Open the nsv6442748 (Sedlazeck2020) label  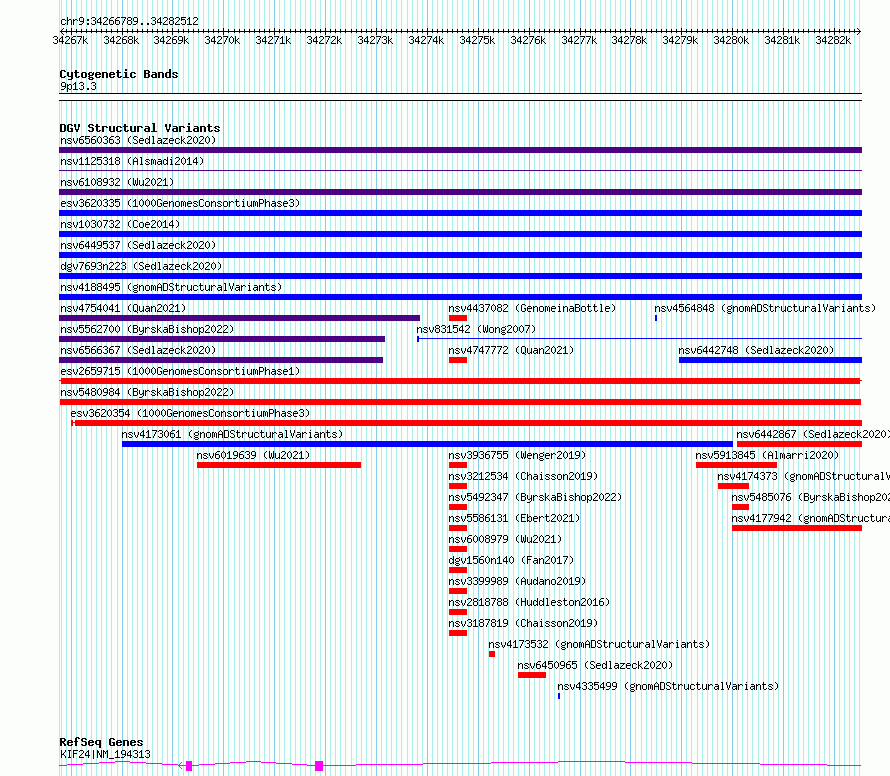[756, 350]
